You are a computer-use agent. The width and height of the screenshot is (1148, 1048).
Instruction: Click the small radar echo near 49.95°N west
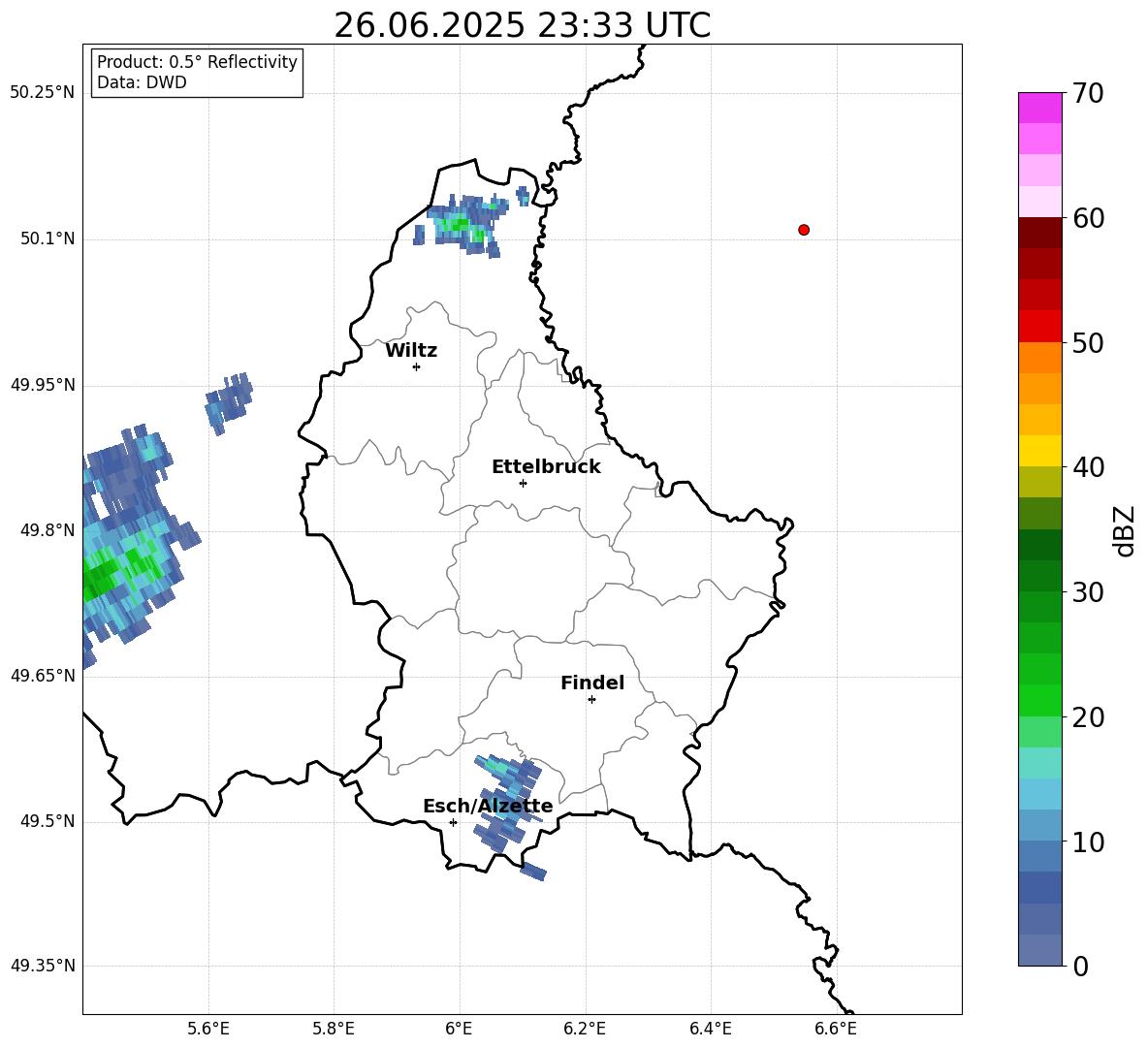(229, 403)
